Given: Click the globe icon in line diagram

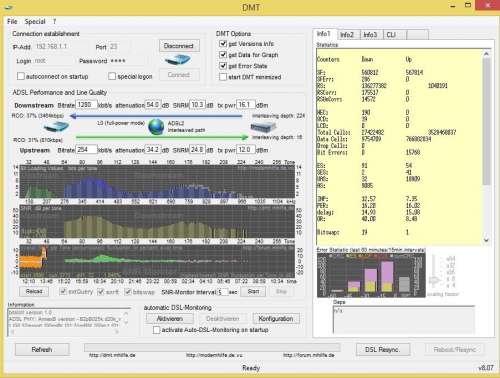Looking at the screenshot, I should [x=156, y=127].
